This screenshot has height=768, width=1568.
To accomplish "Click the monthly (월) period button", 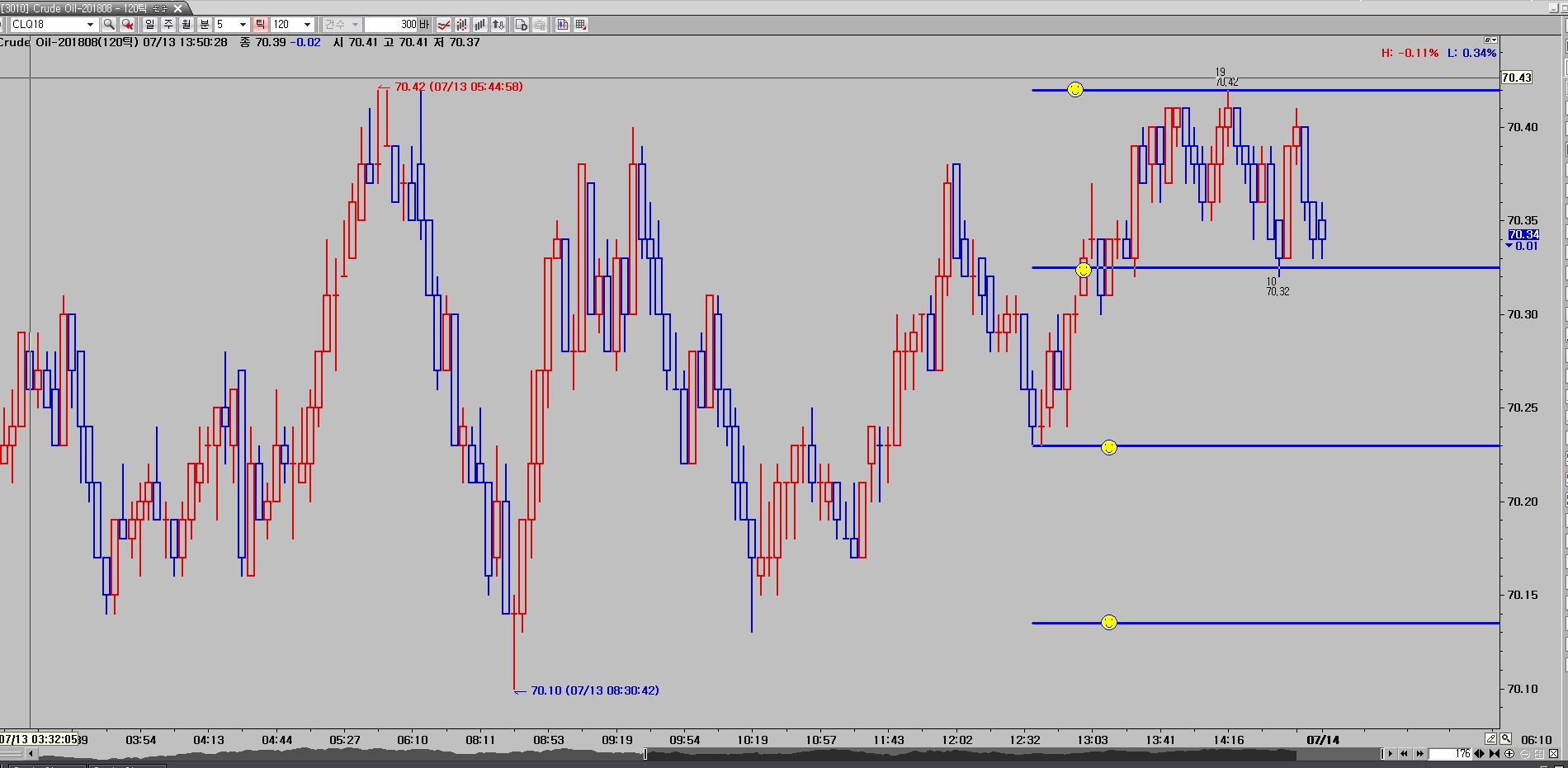I will tap(187, 25).
